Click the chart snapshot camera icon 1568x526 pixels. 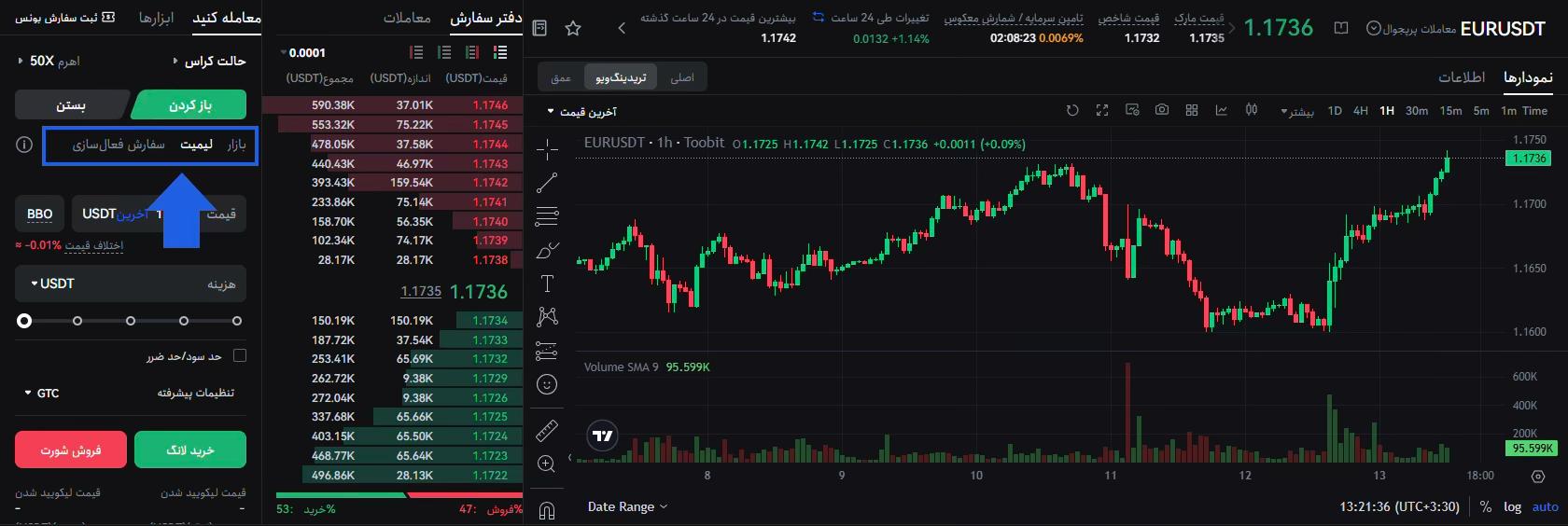1161,110
